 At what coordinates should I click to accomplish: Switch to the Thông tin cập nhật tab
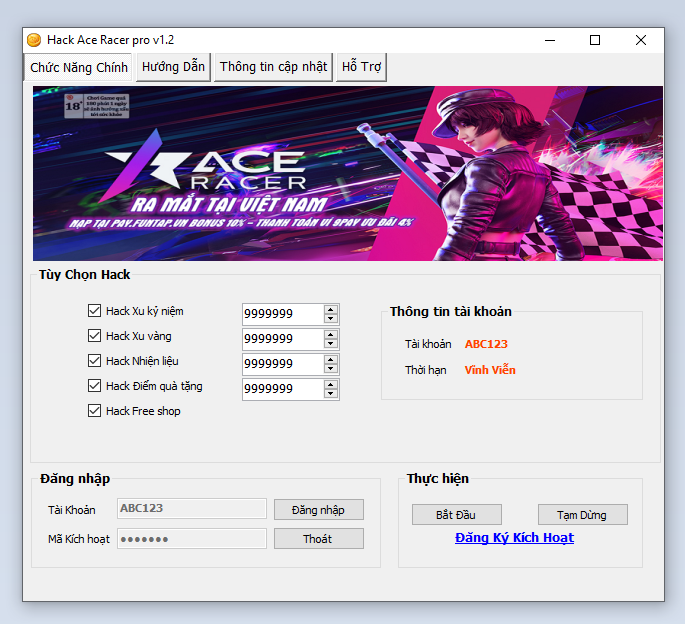coord(273,67)
